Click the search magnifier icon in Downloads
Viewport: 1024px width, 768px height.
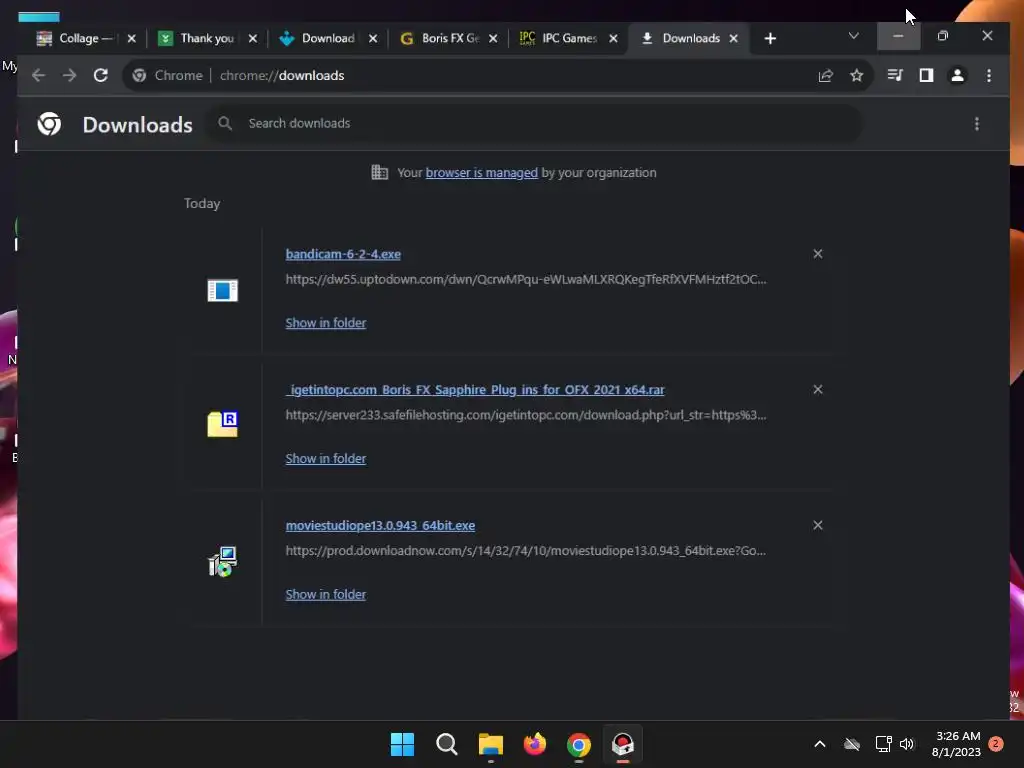point(225,123)
